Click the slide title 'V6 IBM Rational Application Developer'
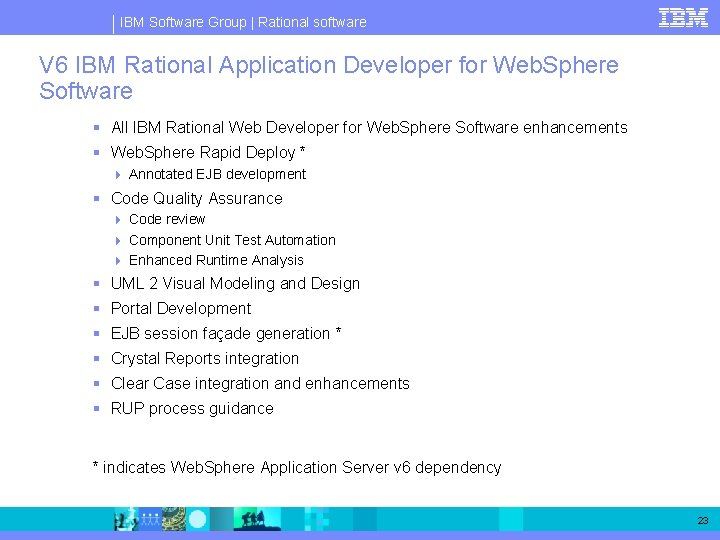This screenshot has height=540, width=720. click(329, 77)
